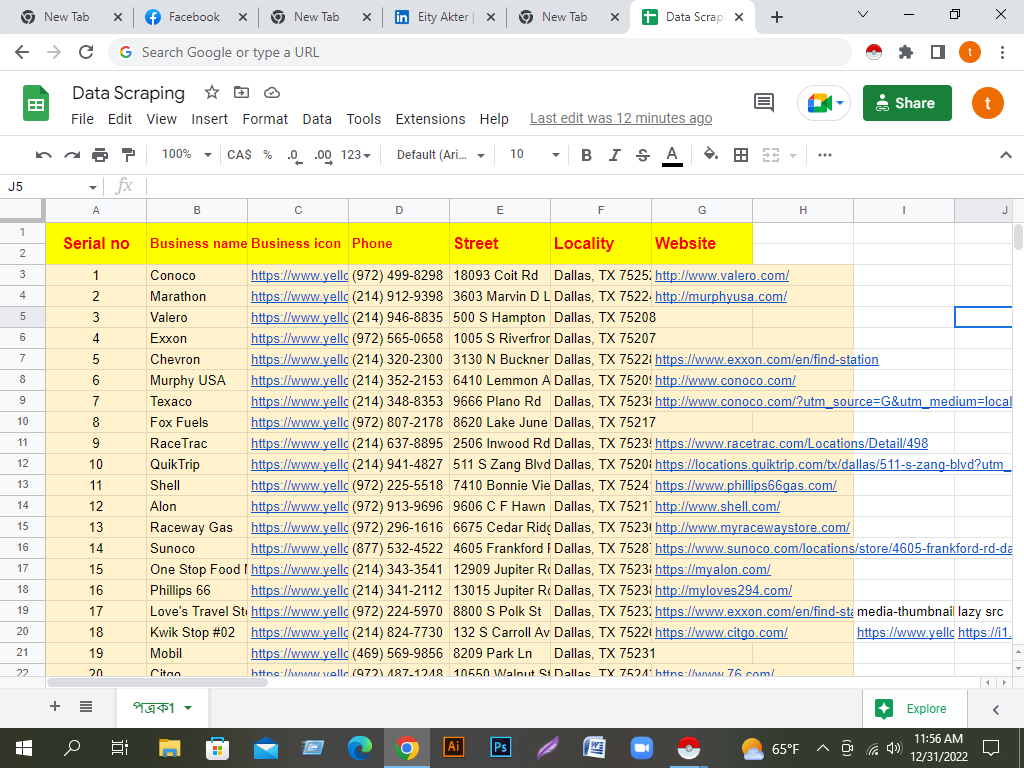Open the Tools menu

pyautogui.click(x=364, y=119)
